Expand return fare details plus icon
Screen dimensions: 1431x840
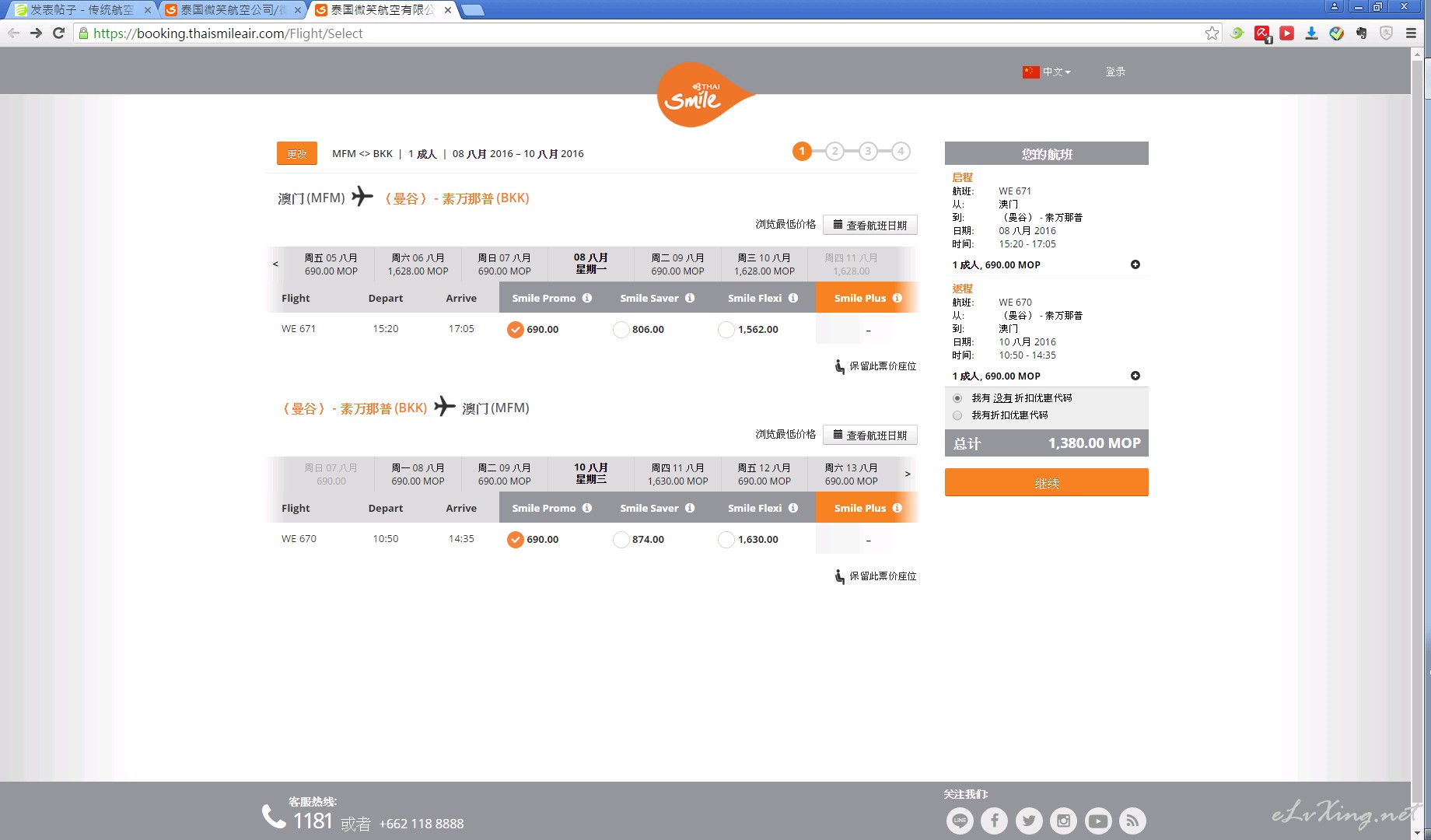click(1135, 376)
